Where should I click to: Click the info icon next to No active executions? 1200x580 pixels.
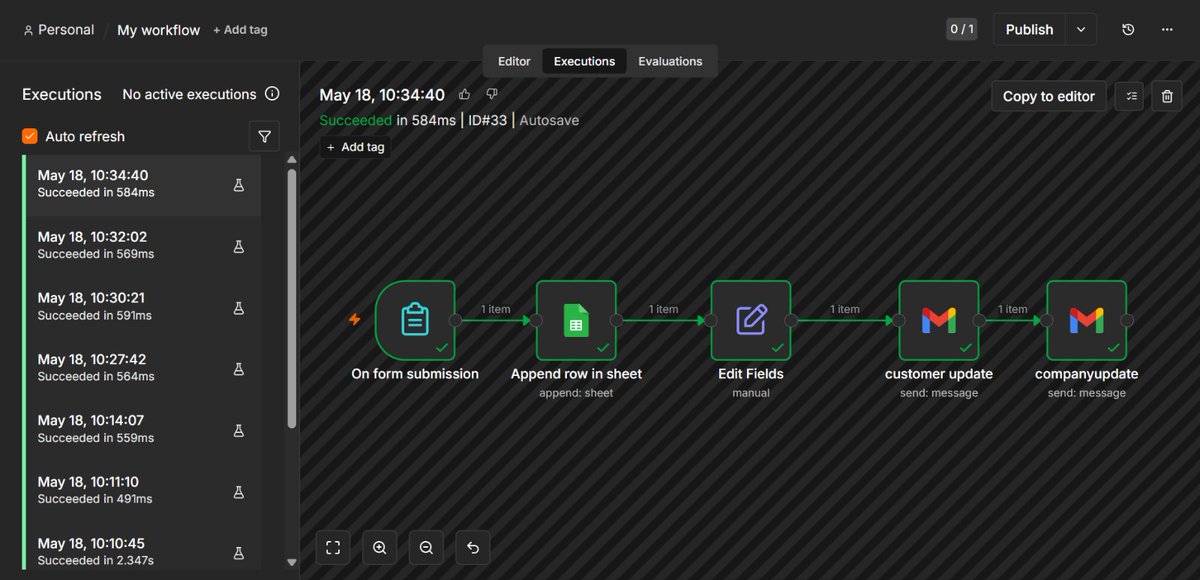pyautogui.click(x=272, y=94)
